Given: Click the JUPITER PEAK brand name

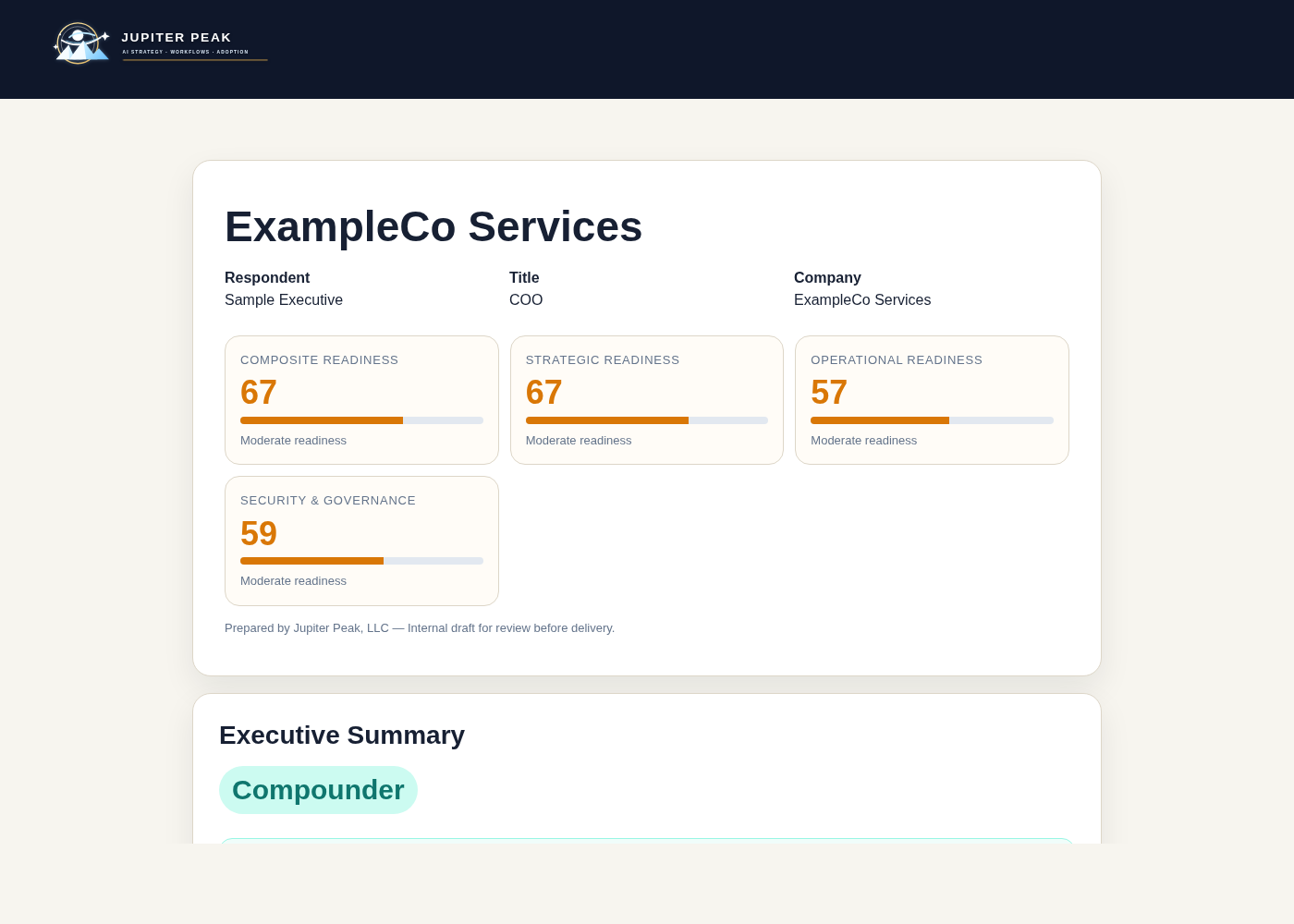Looking at the screenshot, I should click(x=177, y=38).
